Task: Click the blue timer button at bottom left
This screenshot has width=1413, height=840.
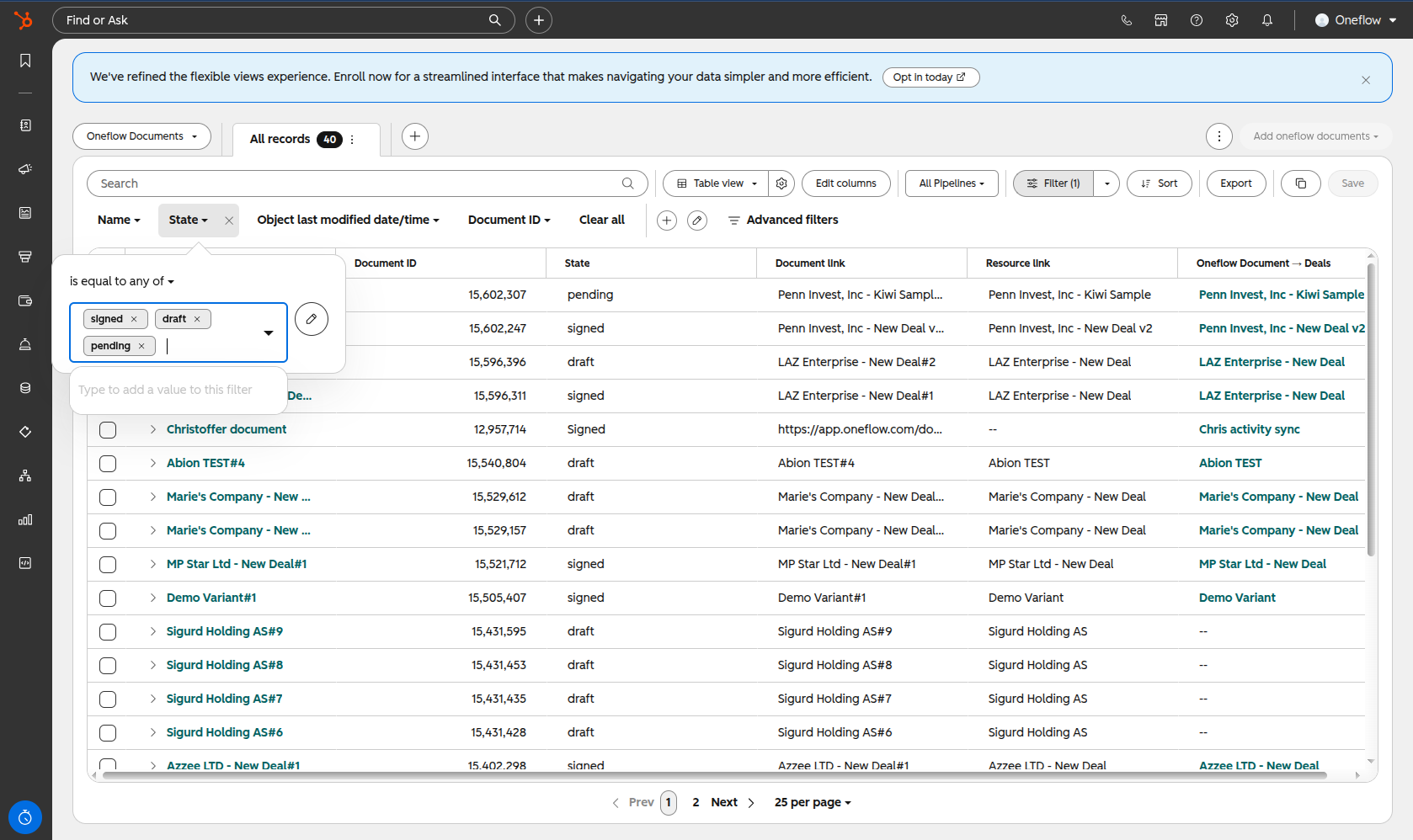Action: point(25,817)
